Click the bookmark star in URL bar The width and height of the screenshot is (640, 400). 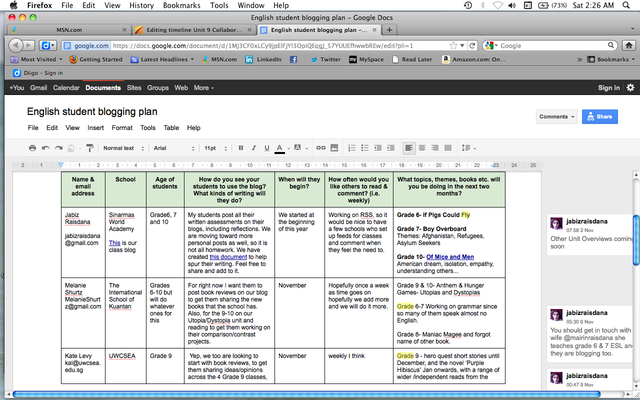453,46
